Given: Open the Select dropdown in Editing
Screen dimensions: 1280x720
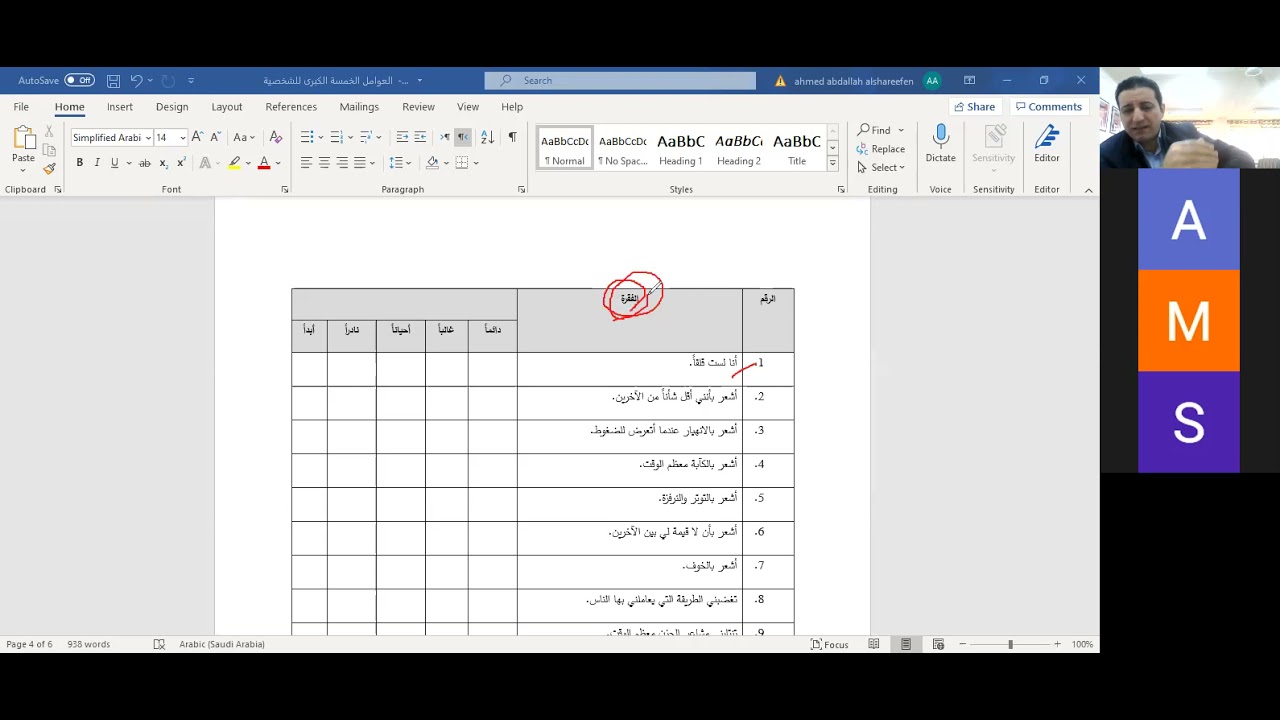Looking at the screenshot, I should click(x=880, y=168).
